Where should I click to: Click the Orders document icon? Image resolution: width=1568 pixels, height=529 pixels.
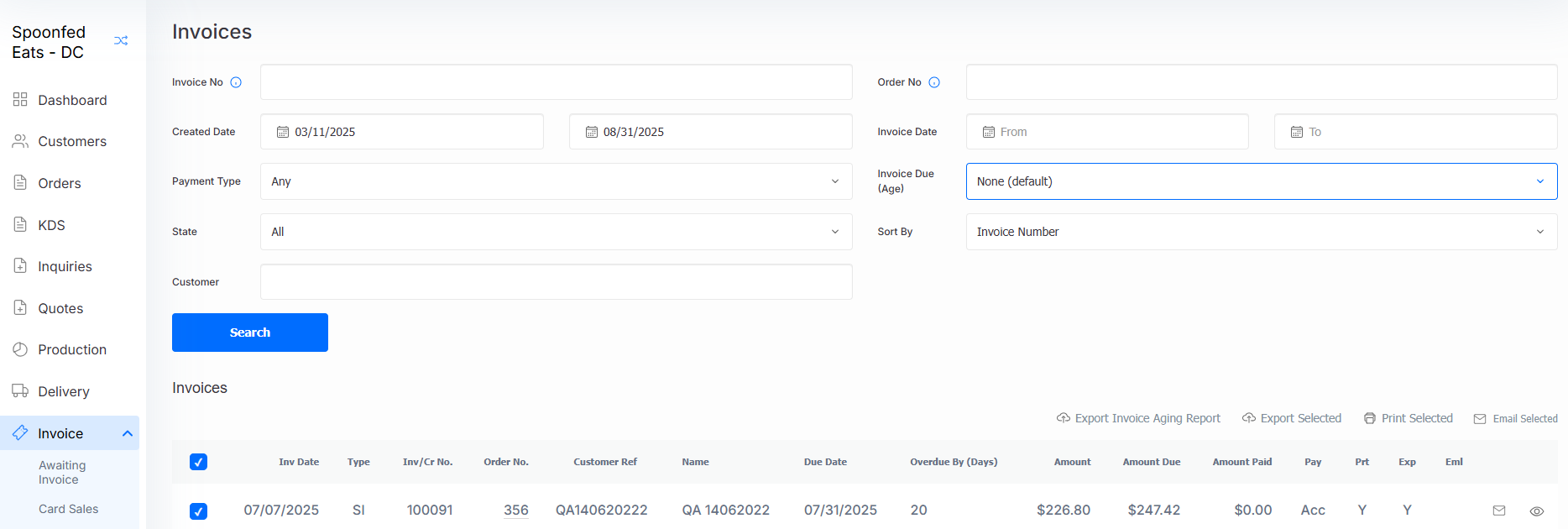click(20, 182)
